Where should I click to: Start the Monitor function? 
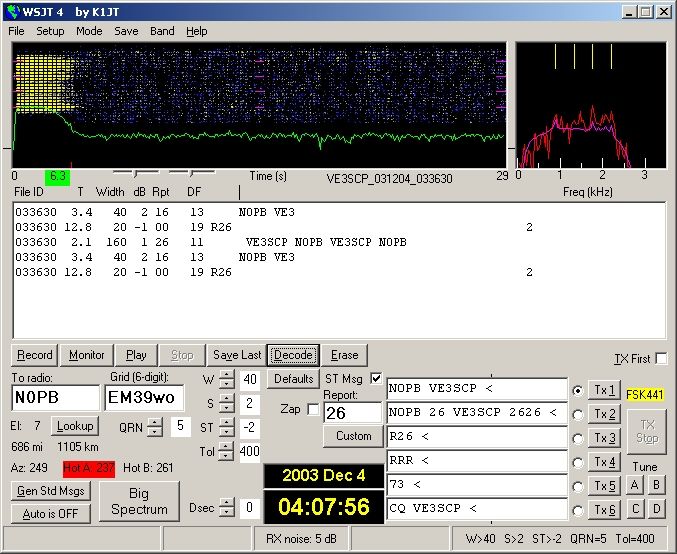87,355
